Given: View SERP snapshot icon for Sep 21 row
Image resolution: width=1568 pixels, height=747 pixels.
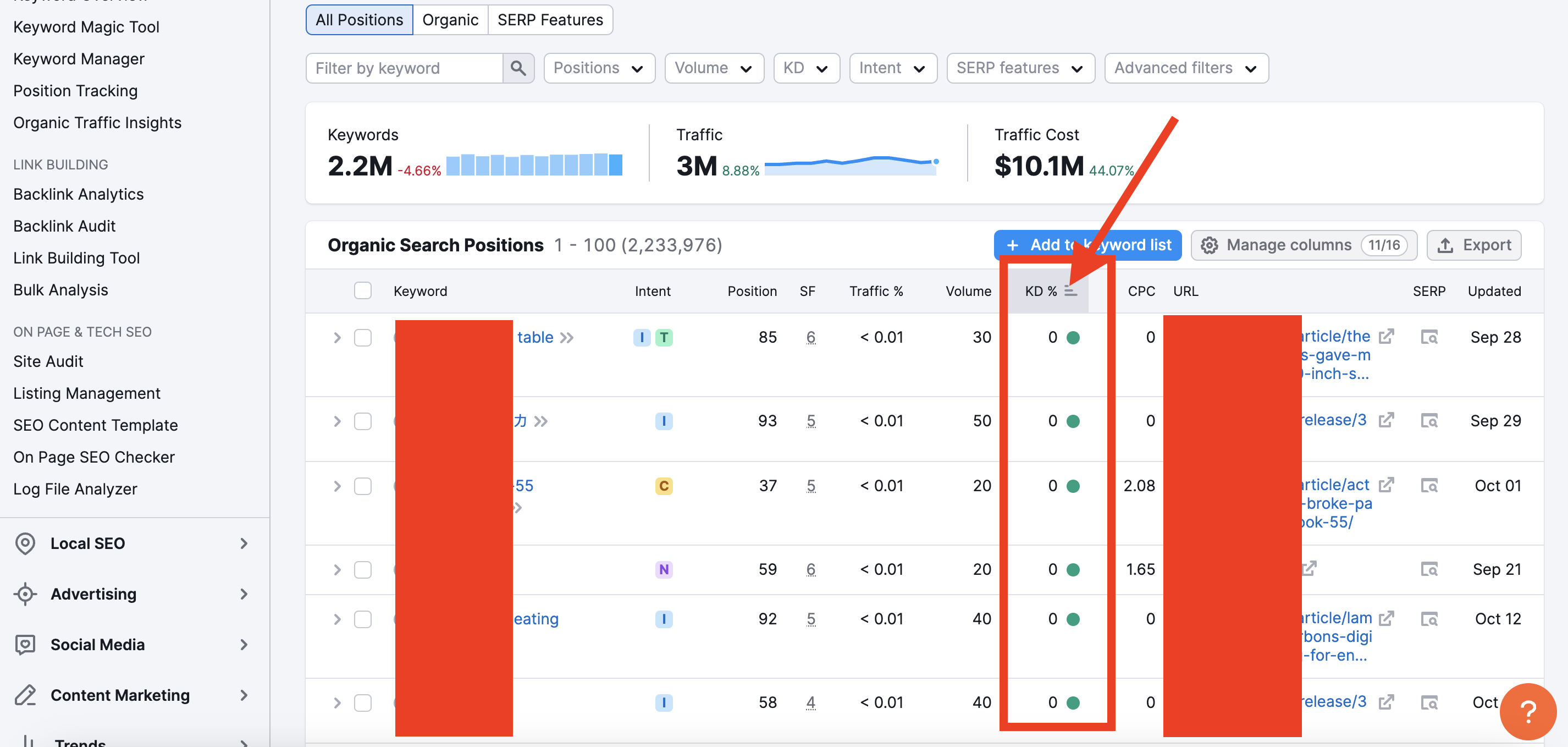Looking at the screenshot, I should click(x=1428, y=569).
